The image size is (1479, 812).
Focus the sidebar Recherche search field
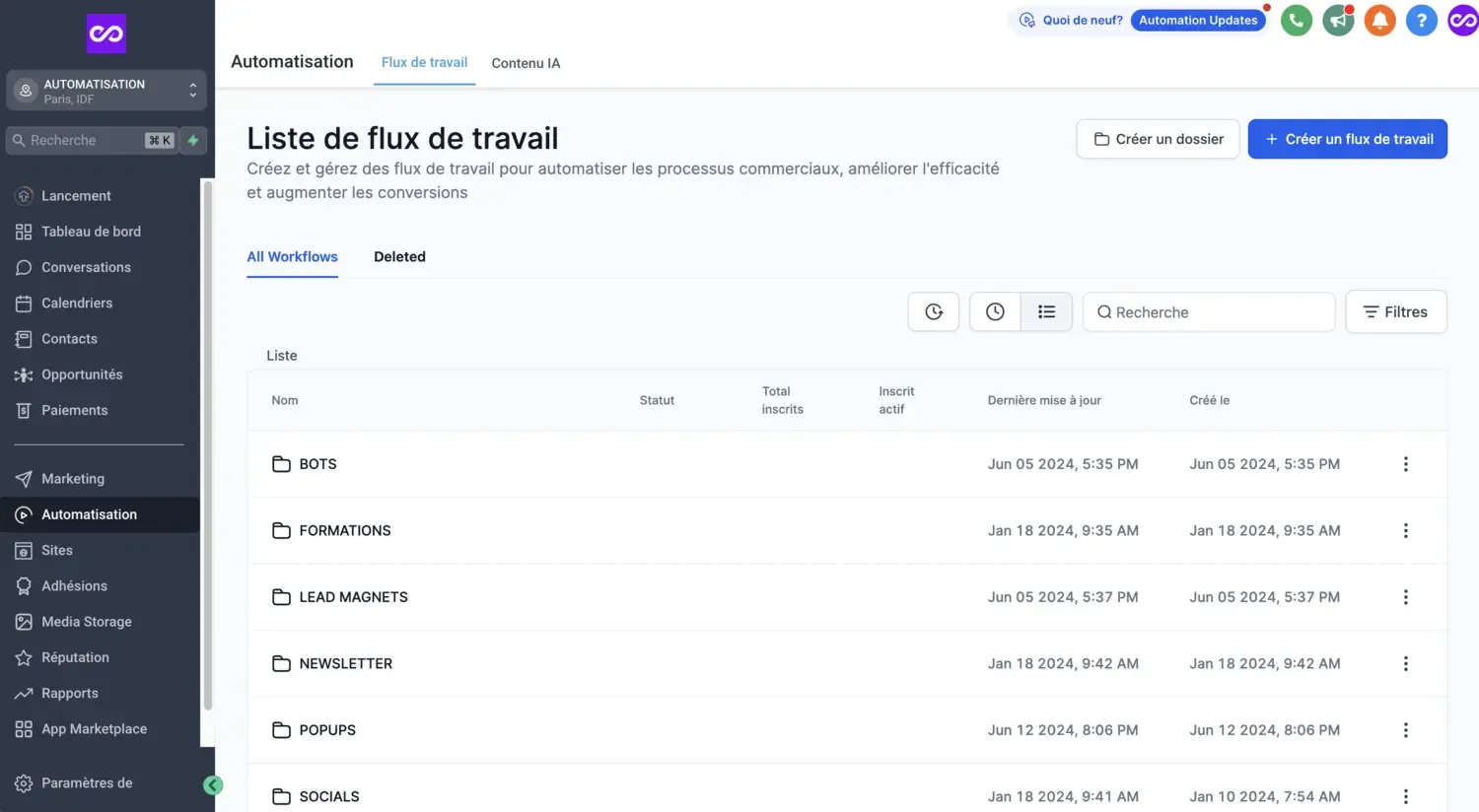[x=93, y=141]
